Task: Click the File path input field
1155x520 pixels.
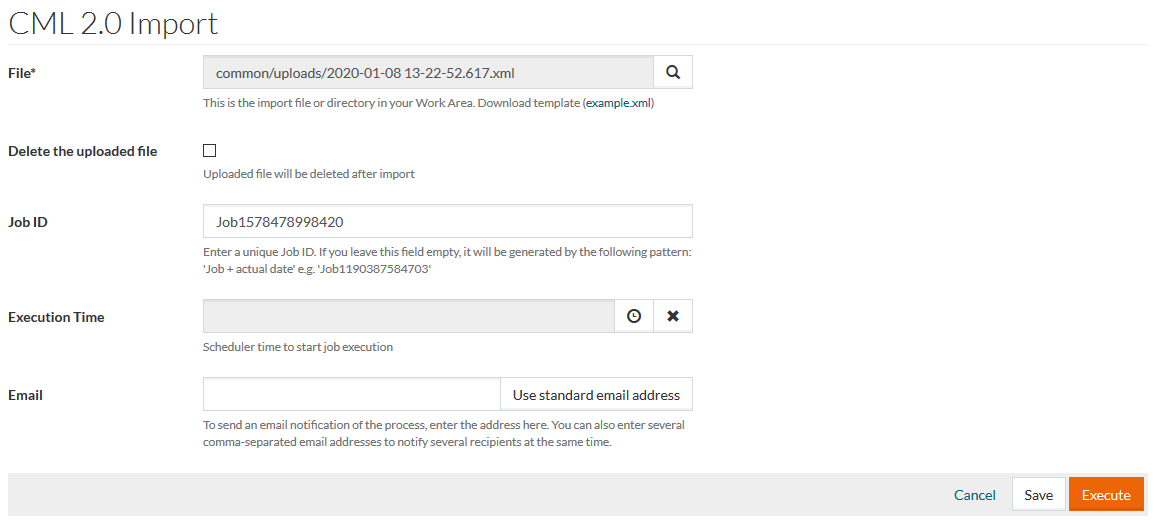Action: point(428,72)
